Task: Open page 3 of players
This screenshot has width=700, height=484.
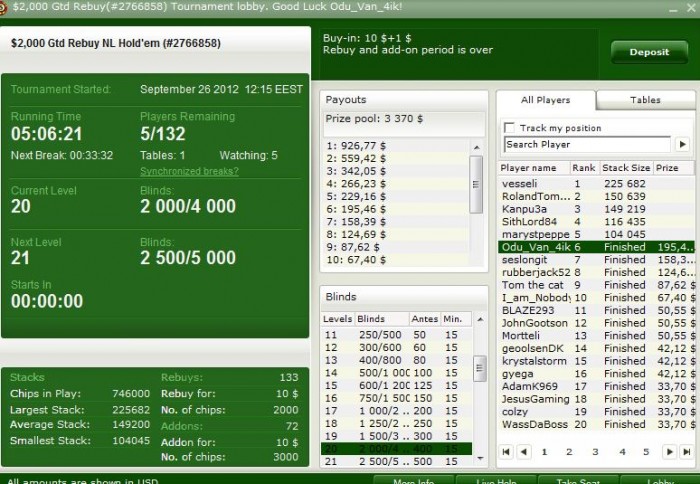Action: pyautogui.click(x=595, y=452)
